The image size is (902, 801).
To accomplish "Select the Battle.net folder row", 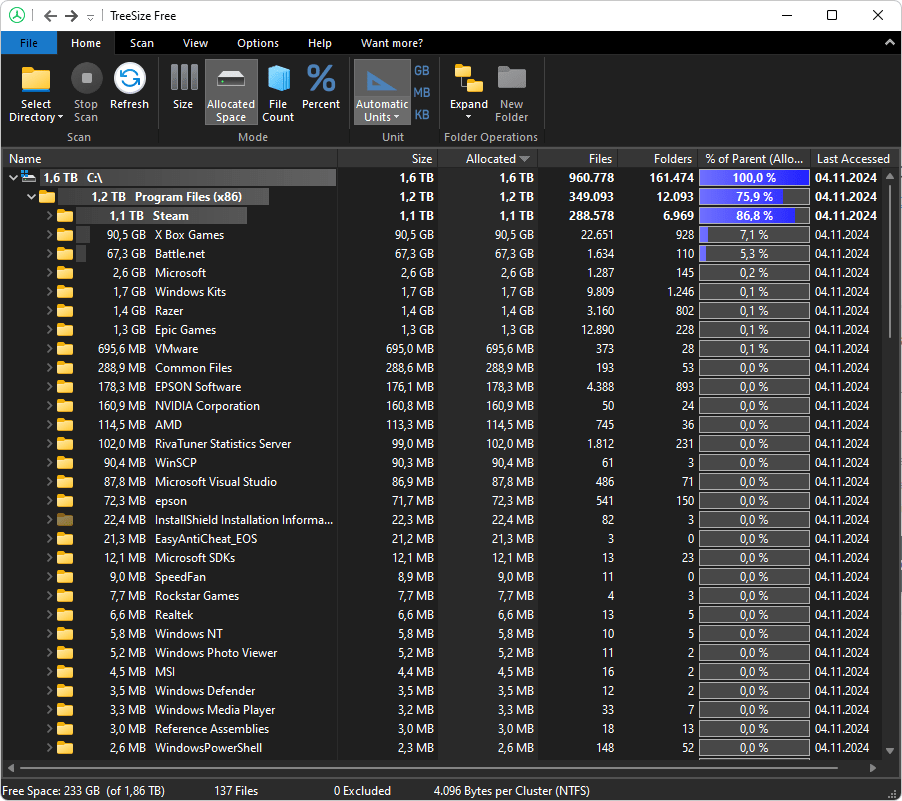I will [x=180, y=254].
